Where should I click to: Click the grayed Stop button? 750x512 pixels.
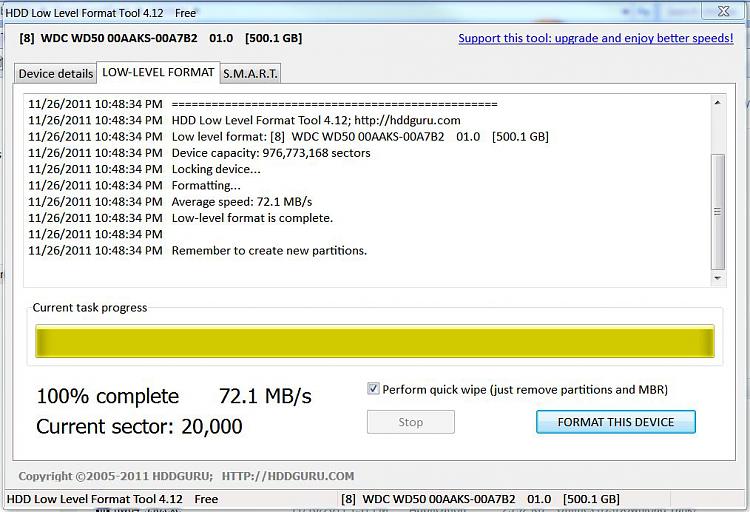(410, 422)
